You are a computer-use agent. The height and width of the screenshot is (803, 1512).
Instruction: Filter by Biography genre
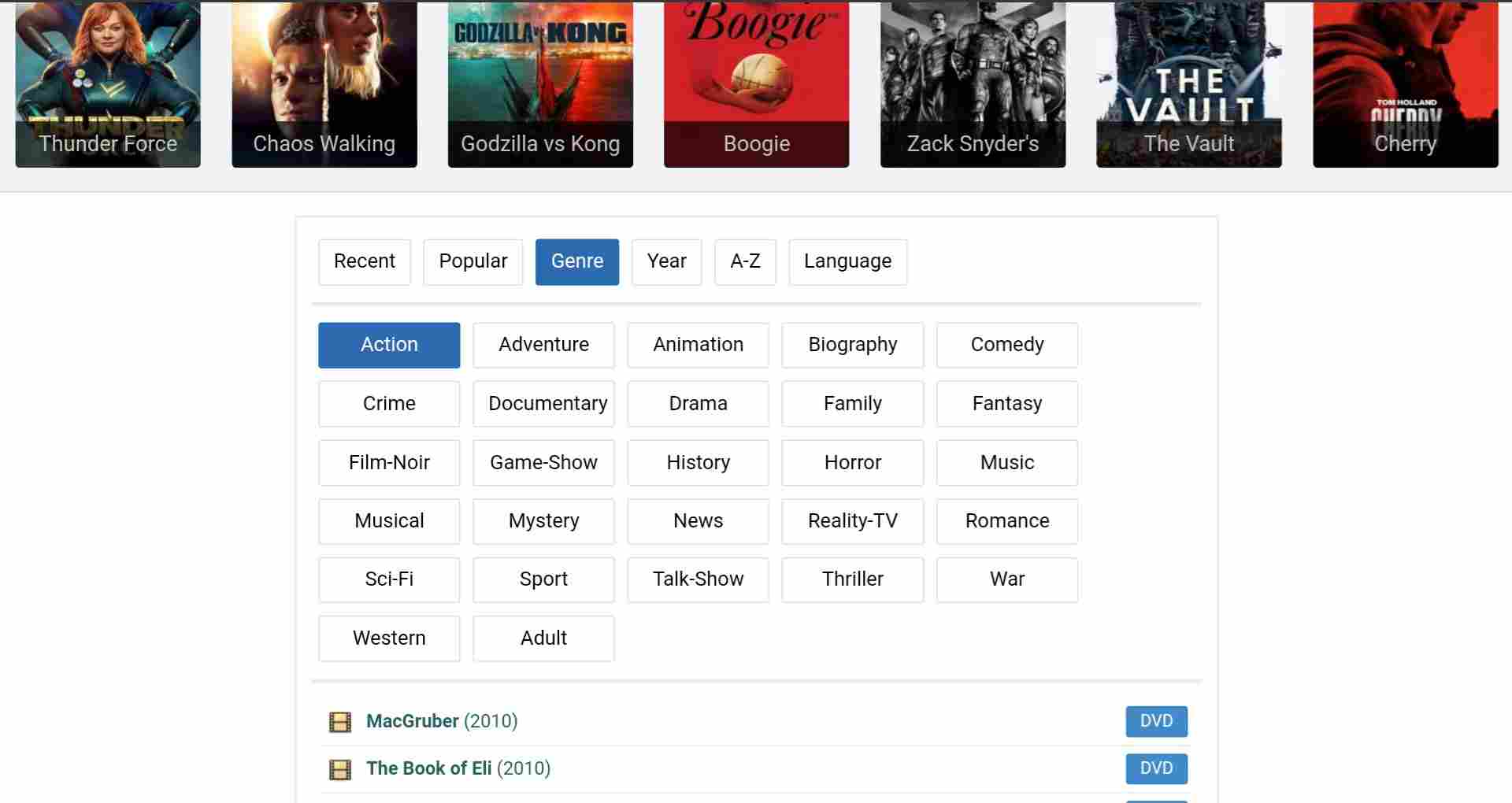(x=853, y=346)
